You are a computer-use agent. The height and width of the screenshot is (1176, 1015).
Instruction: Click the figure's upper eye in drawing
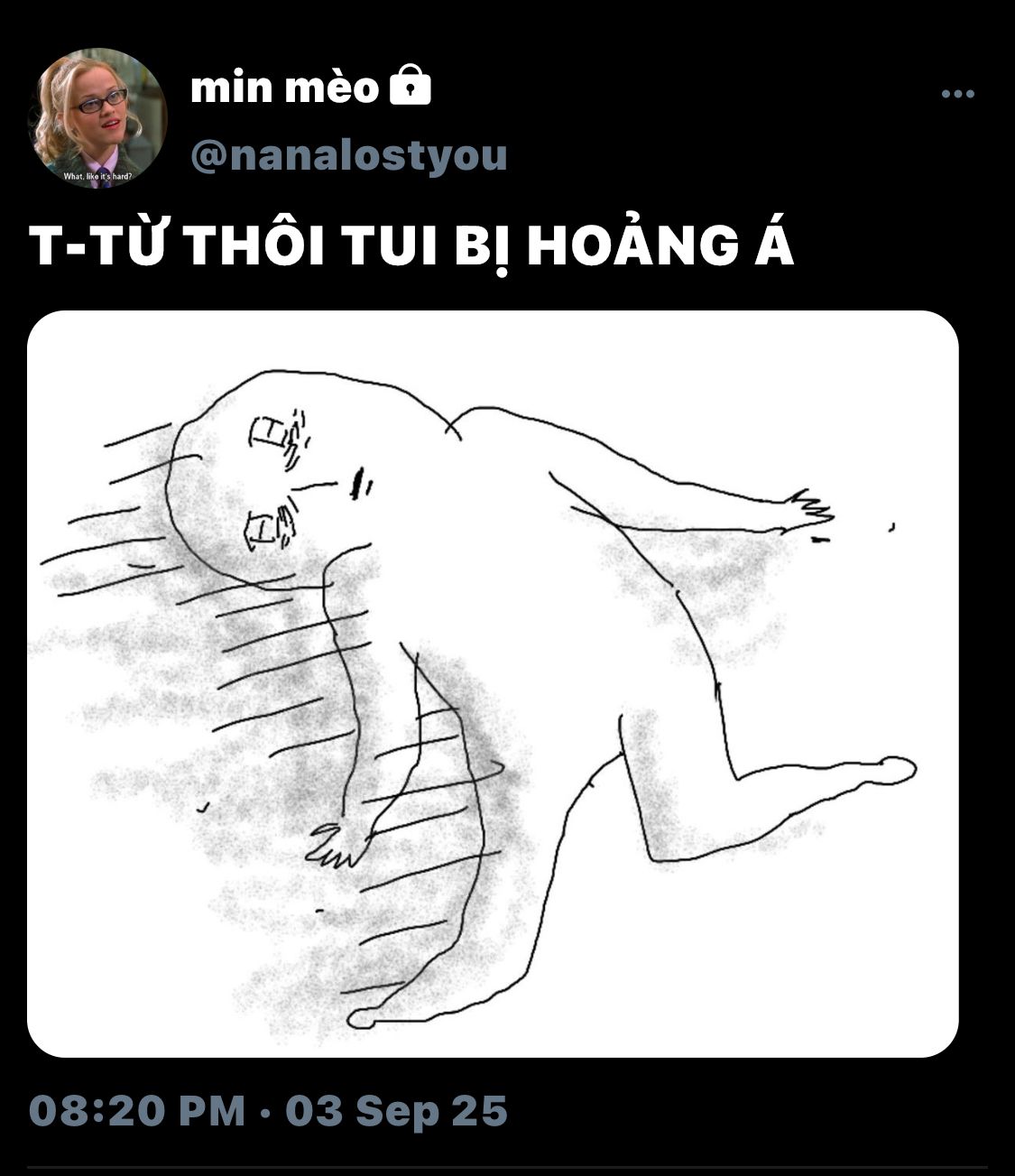280,437
